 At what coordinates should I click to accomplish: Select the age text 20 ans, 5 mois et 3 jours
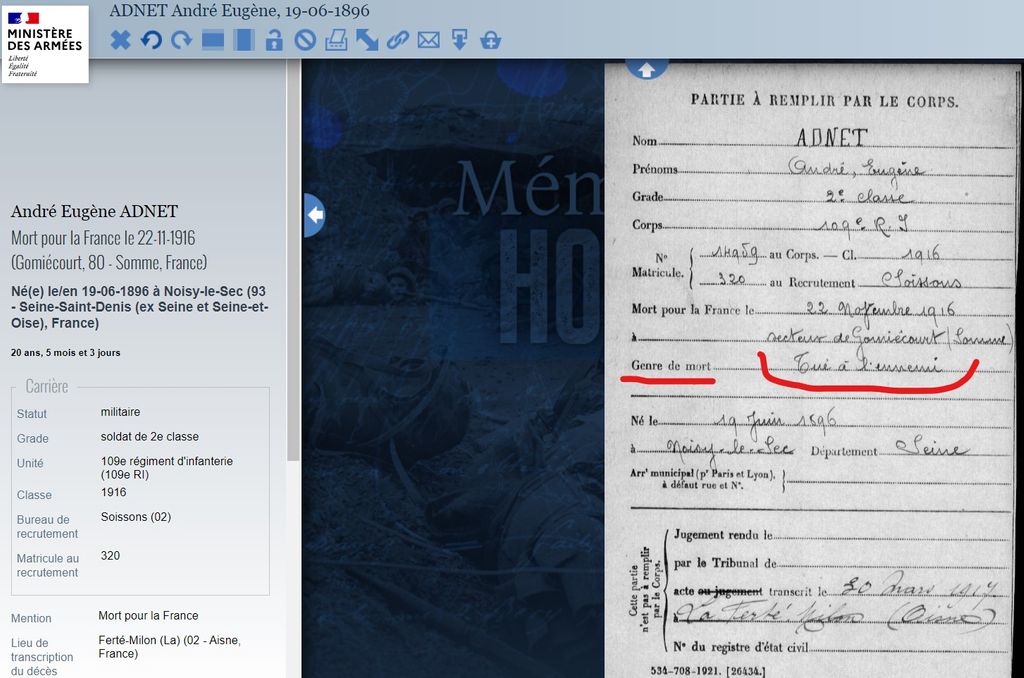point(65,353)
